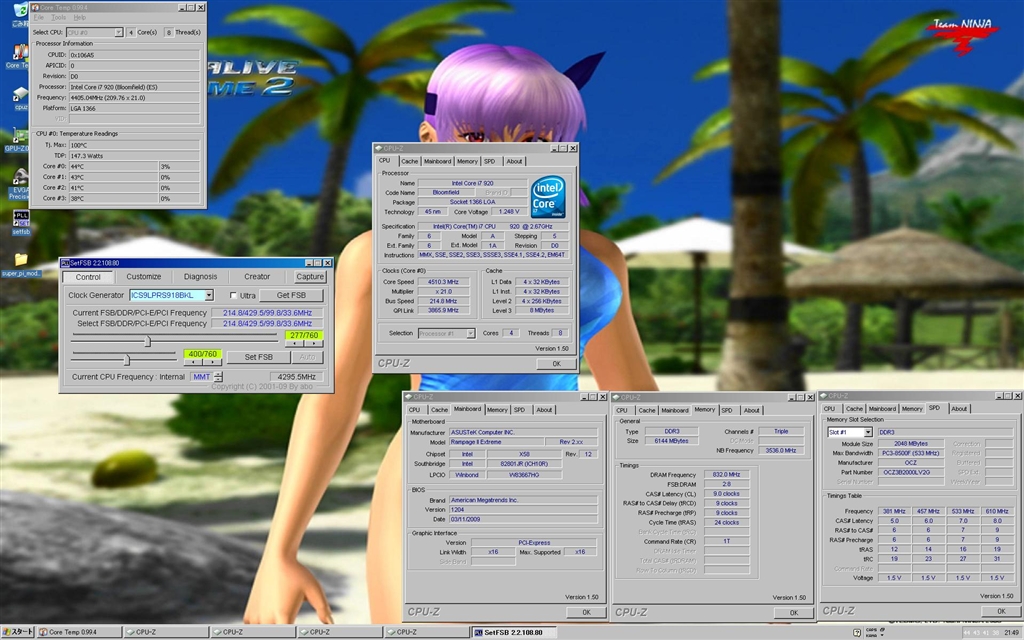The image size is (1024, 640).
Task: Click the OCZ3B2000LV2G part number field
Action: pyautogui.click(x=910, y=472)
